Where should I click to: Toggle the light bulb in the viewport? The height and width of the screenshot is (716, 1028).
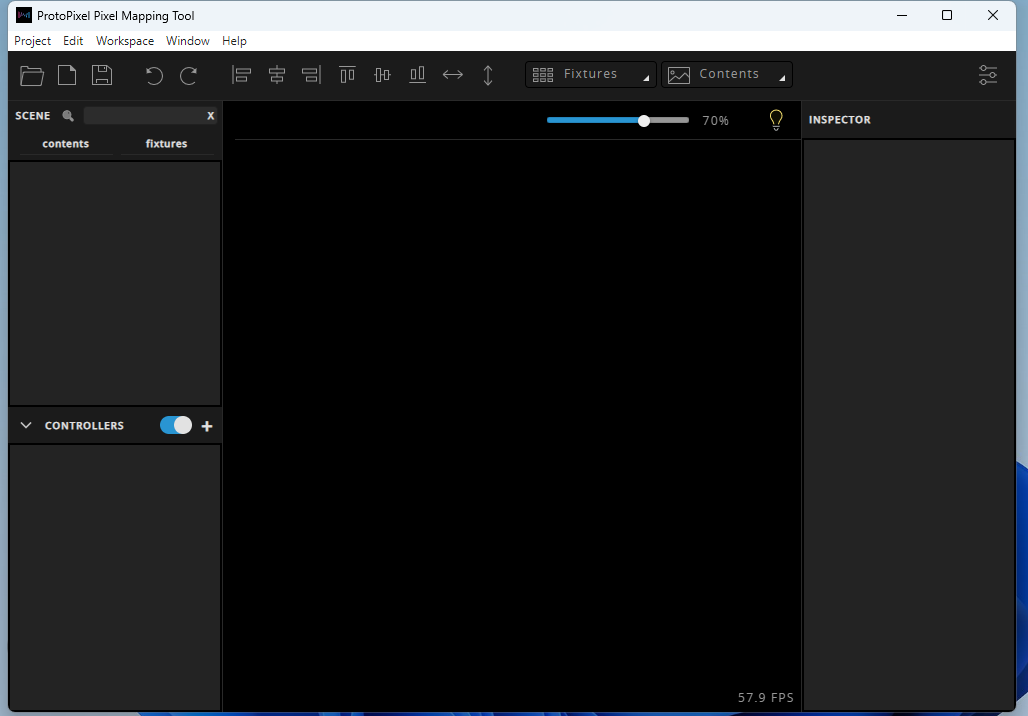click(x=776, y=119)
